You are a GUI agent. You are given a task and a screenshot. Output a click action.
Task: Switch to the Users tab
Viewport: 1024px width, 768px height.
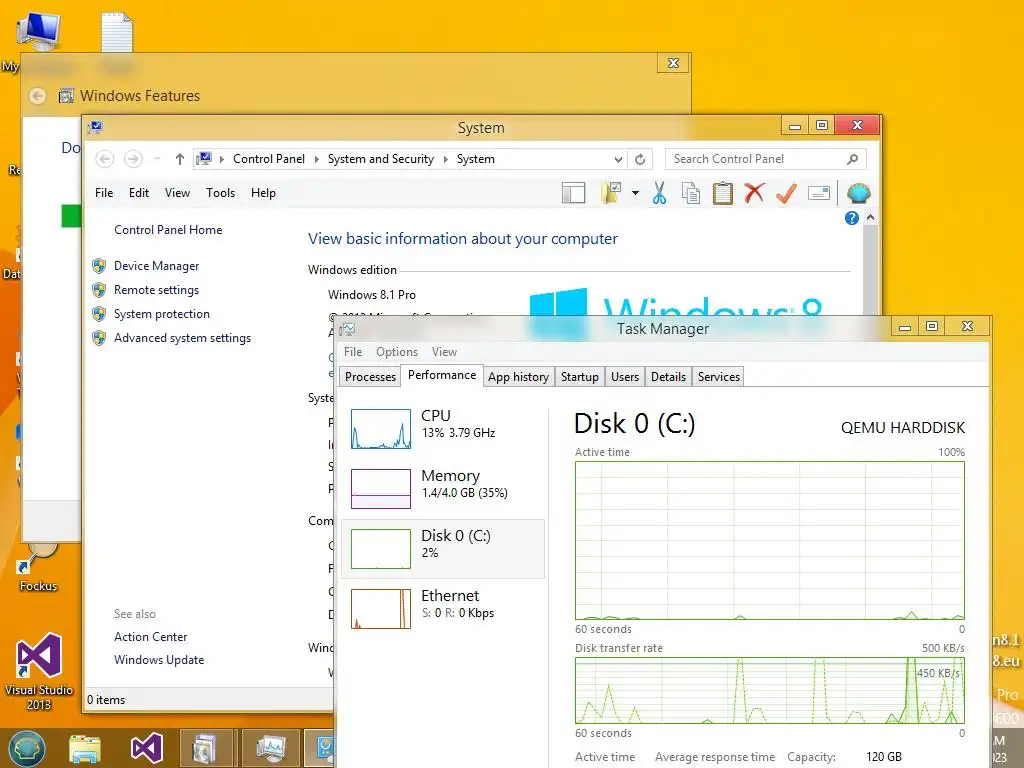(624, 377)
